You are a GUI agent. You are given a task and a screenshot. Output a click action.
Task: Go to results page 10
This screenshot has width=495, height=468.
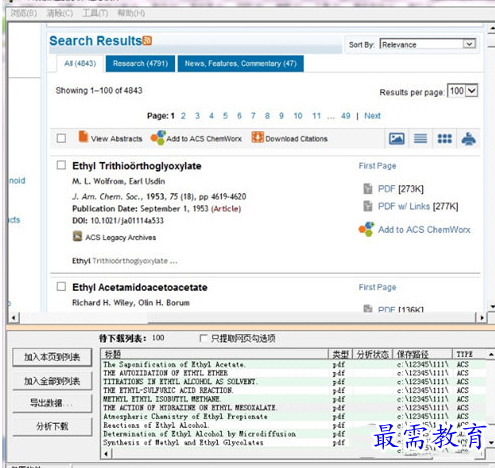point(298,116)
